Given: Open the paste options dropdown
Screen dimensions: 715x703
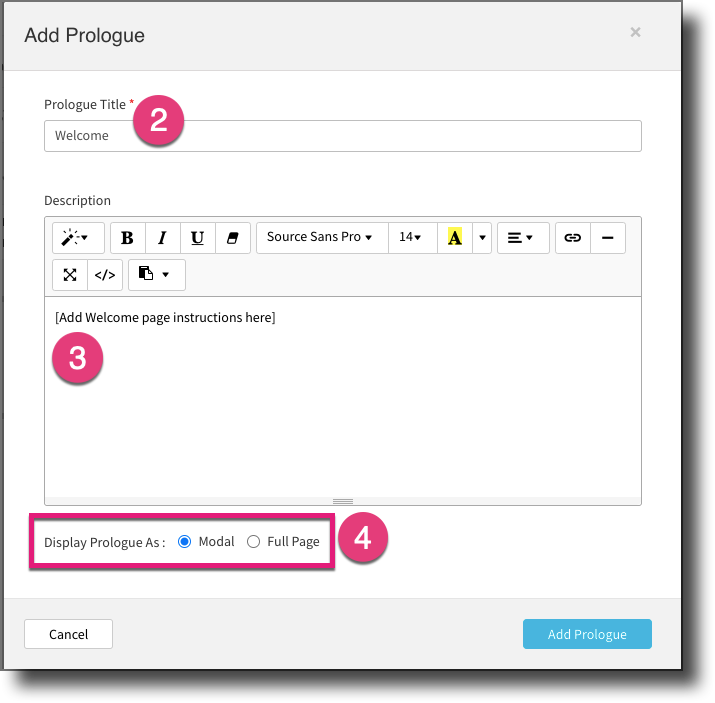Looking at the screenshot, I should pyautogui.click(x=157, y=275).
